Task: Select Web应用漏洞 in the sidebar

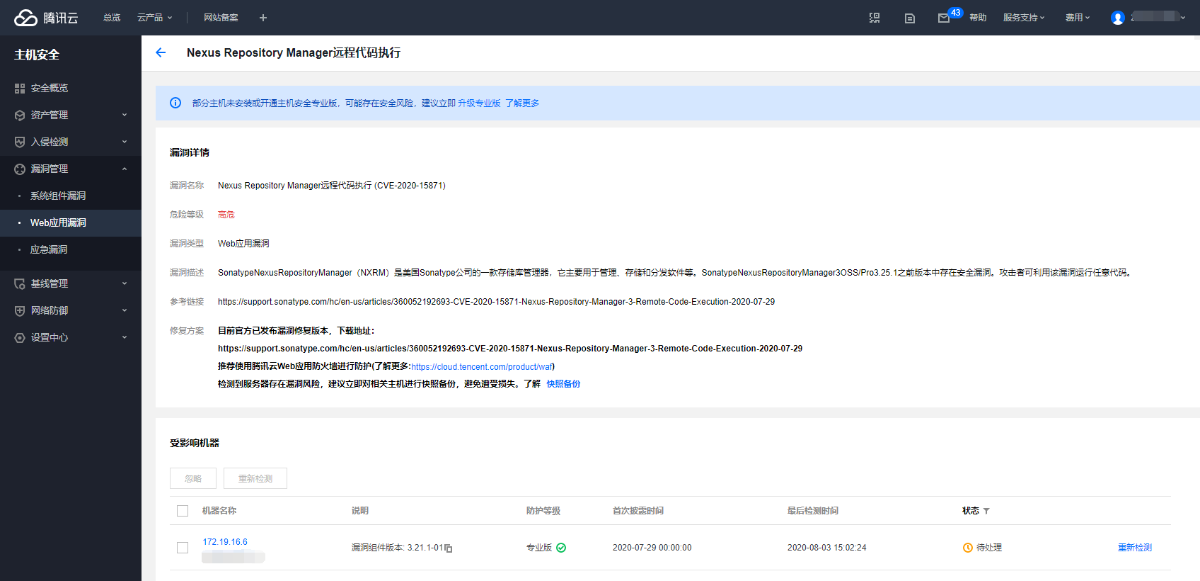Action: tap(58, 223)
